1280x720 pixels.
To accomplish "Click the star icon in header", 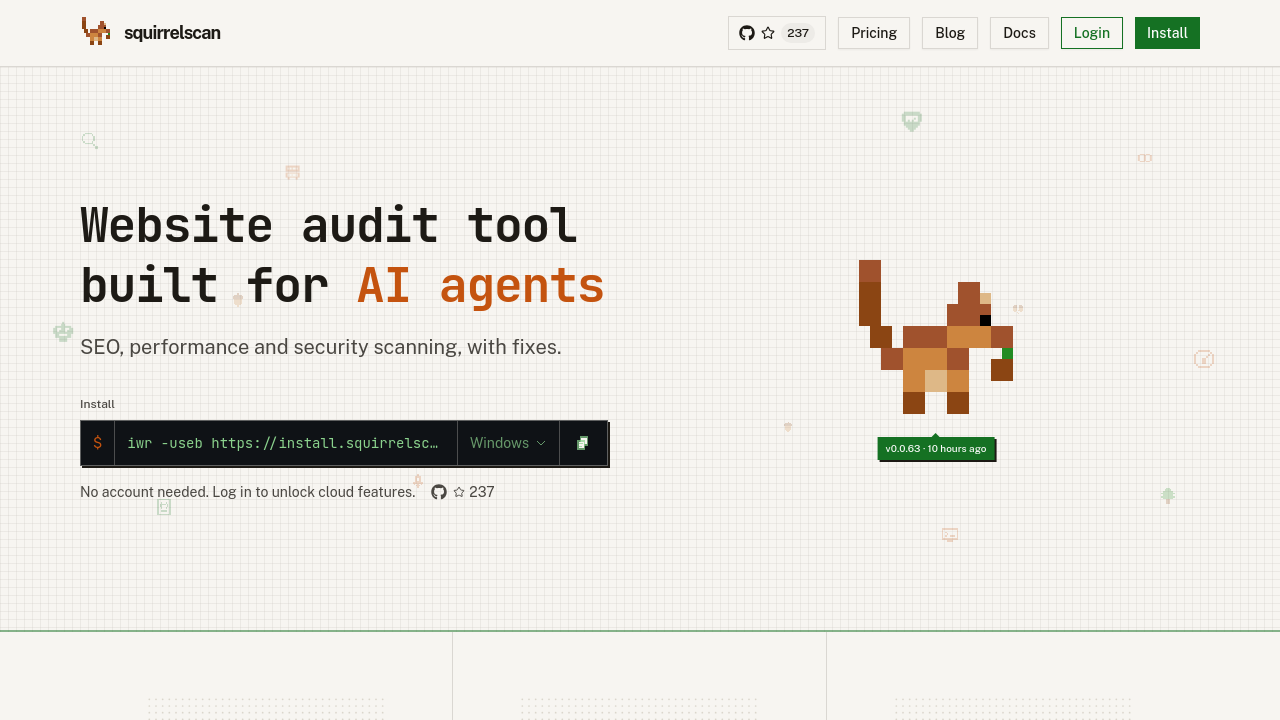I will [768, 33].
